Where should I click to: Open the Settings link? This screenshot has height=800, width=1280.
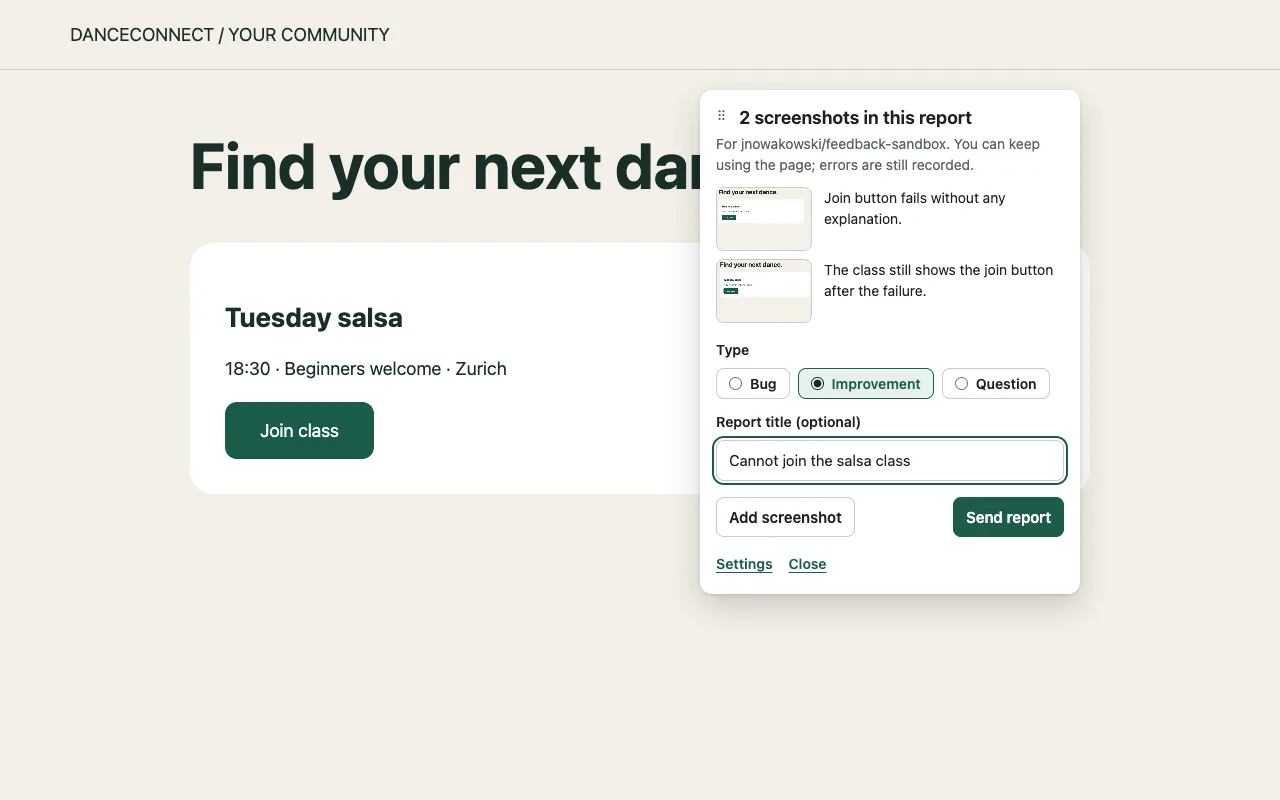pyautogui.click(x=744, y=564)
